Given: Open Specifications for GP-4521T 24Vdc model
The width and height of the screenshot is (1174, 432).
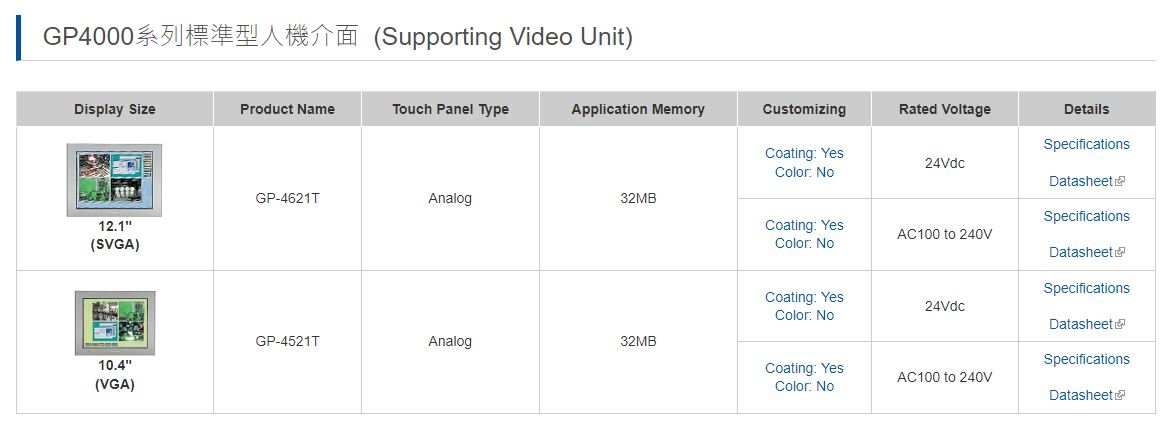Looking at the screenshot, I should point(1086,288).
